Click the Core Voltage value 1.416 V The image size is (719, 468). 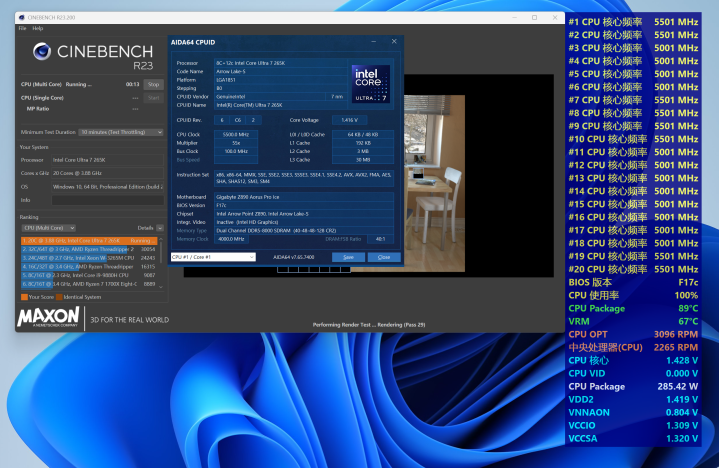pyautogui.click(x=349, y=120)
